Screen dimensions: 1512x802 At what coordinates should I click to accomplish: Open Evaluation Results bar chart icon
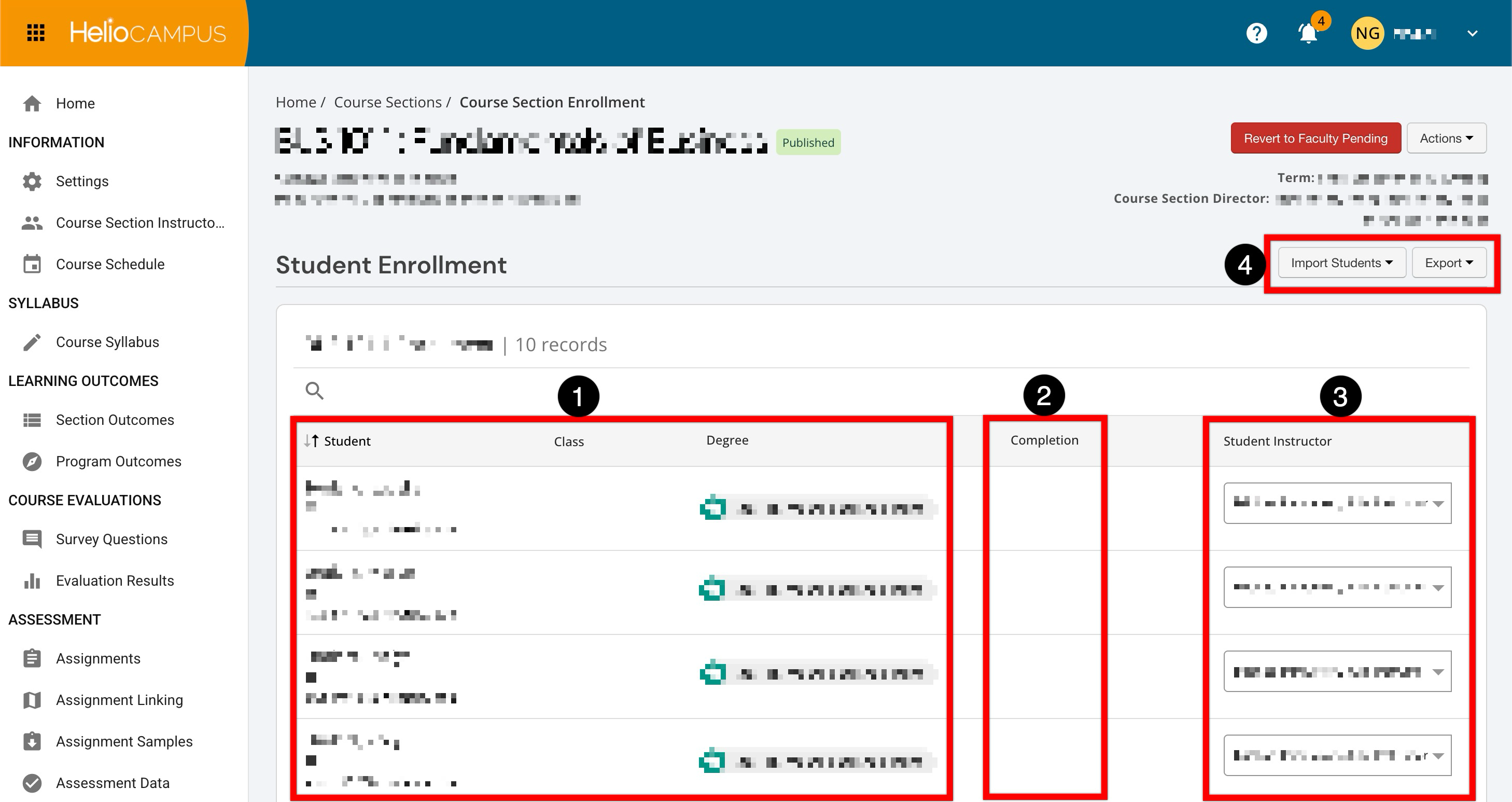tap(32, 580)
